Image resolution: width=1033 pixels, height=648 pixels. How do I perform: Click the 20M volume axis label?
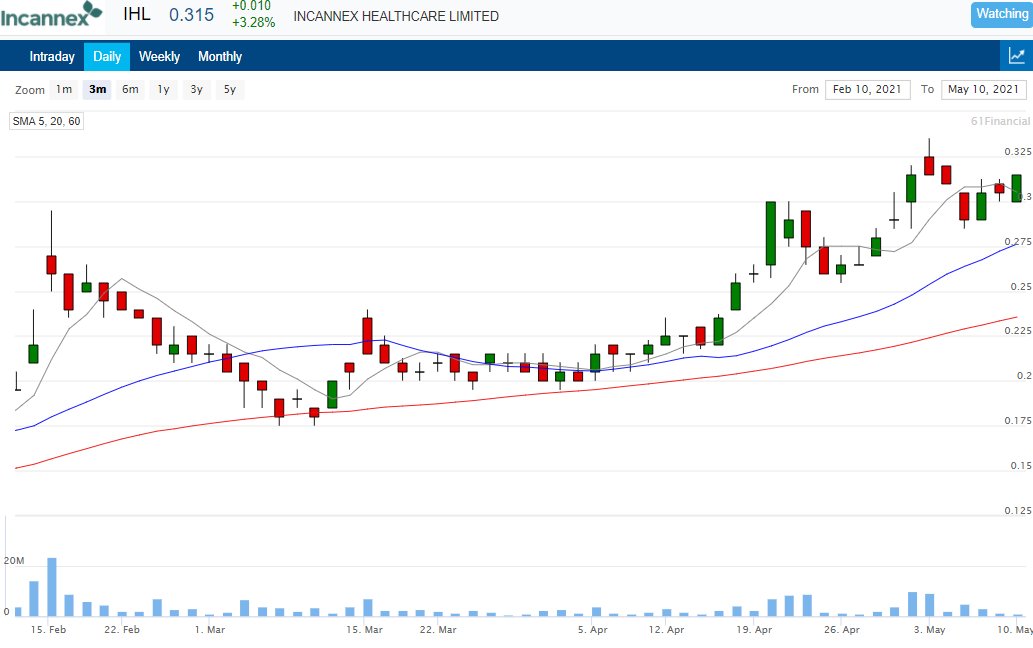pos(14,561)
